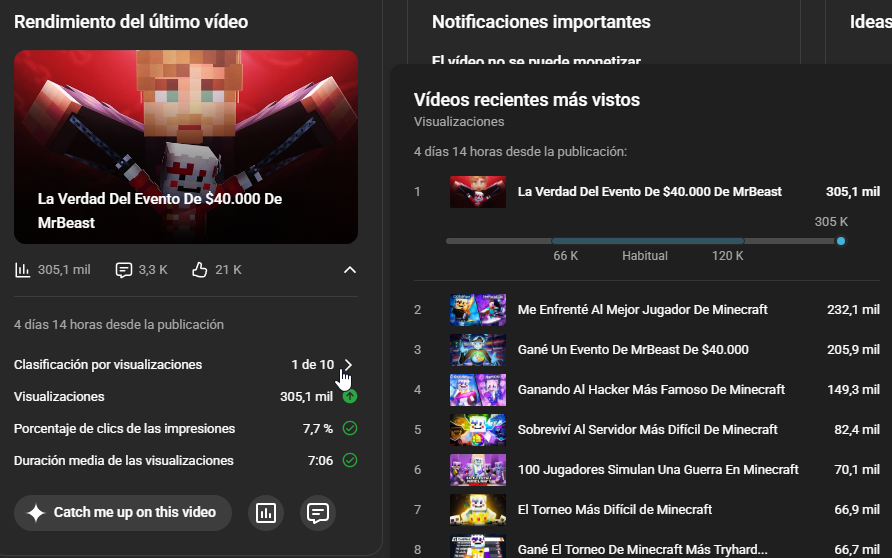892x558 pixels.
Task: Open 'Ganando Al Hacker Más Famoso De Minecraft'
Action: 651,390
